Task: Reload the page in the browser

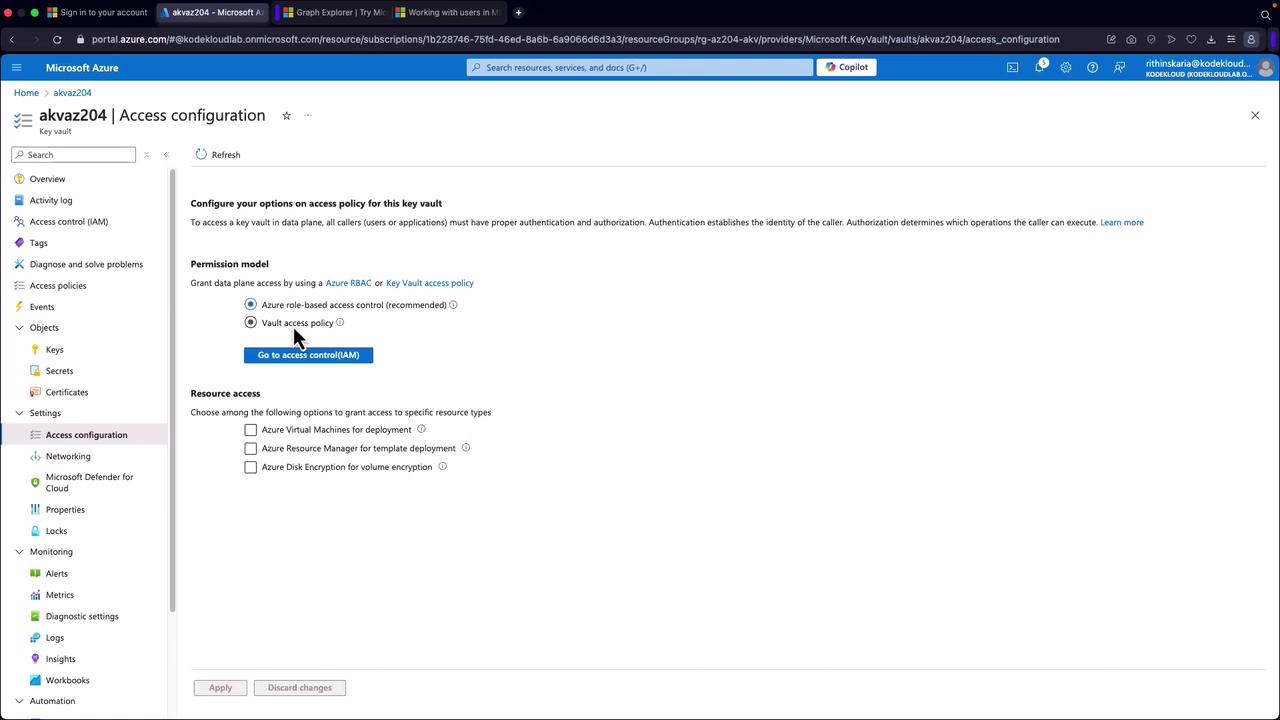Action: [x=57, y=39]
